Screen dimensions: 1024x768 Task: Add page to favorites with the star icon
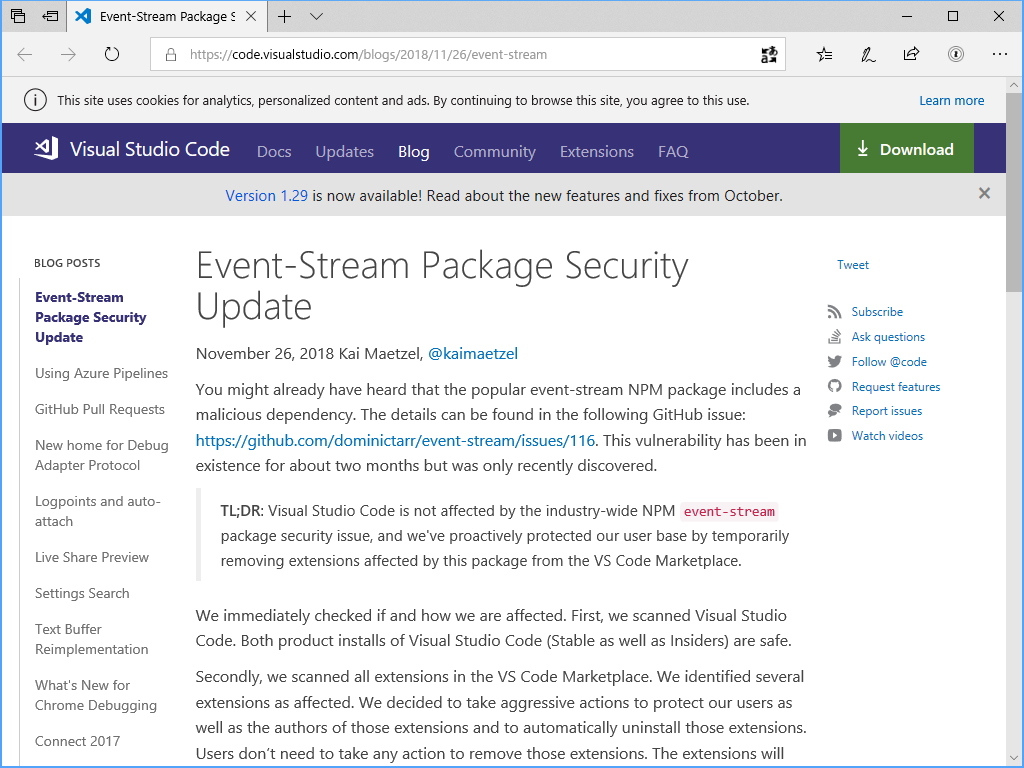point(824,54)
